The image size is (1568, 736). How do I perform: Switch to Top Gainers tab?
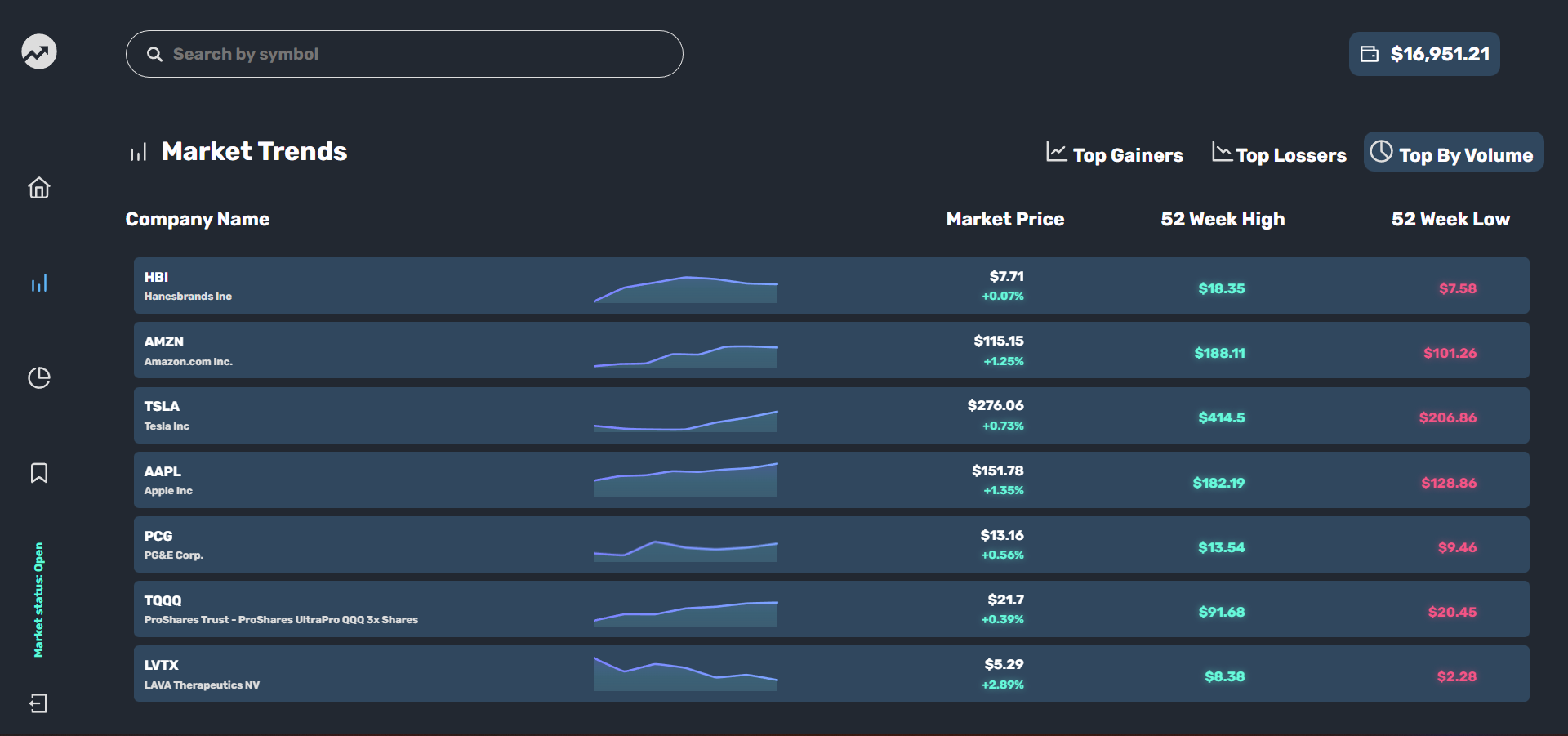[x=1115, y=154]
